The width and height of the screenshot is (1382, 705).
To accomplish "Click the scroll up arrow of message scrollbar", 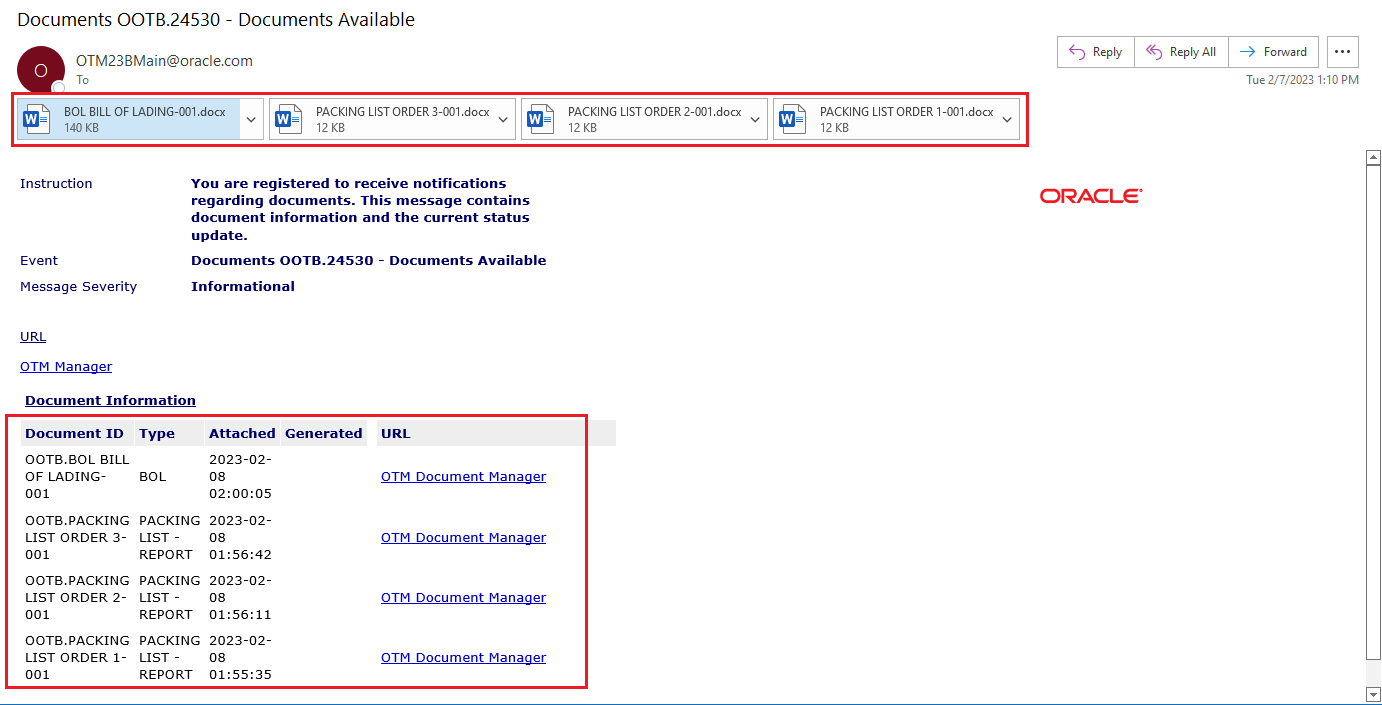I will (1374, 158).
